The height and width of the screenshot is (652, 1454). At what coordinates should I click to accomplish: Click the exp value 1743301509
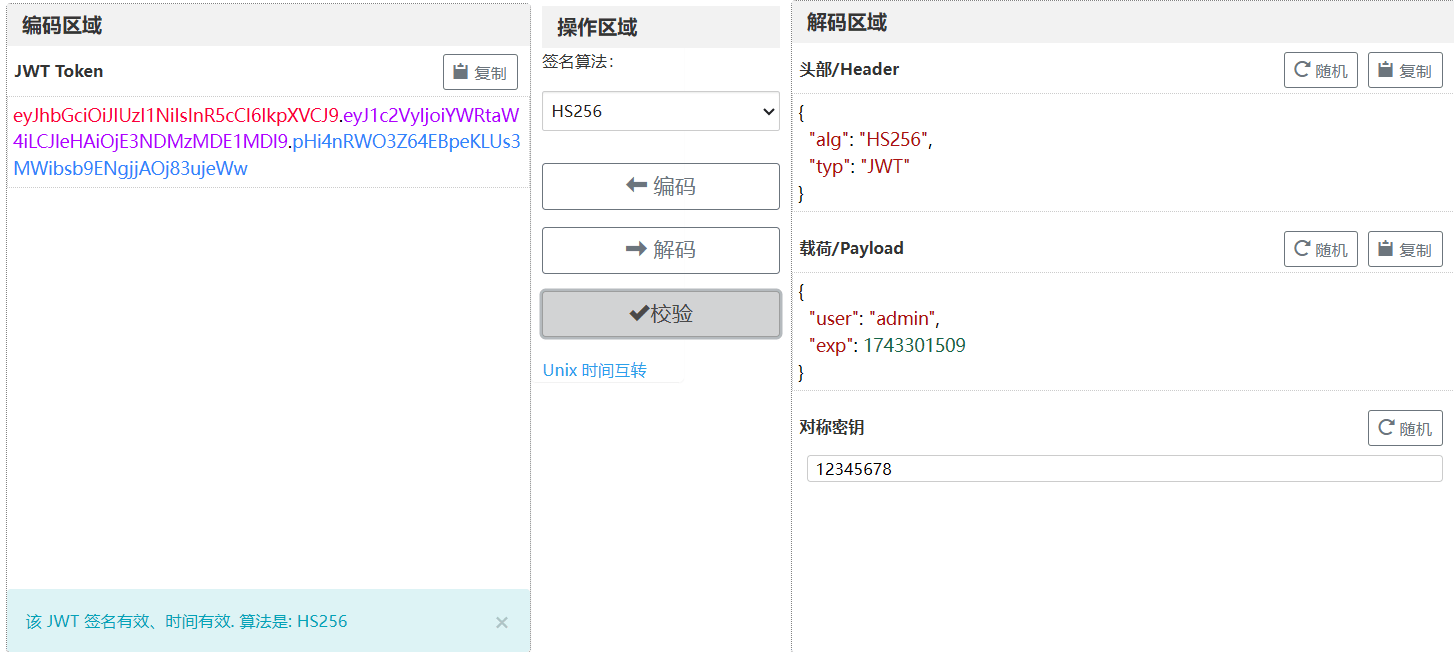tap(914, 346)
